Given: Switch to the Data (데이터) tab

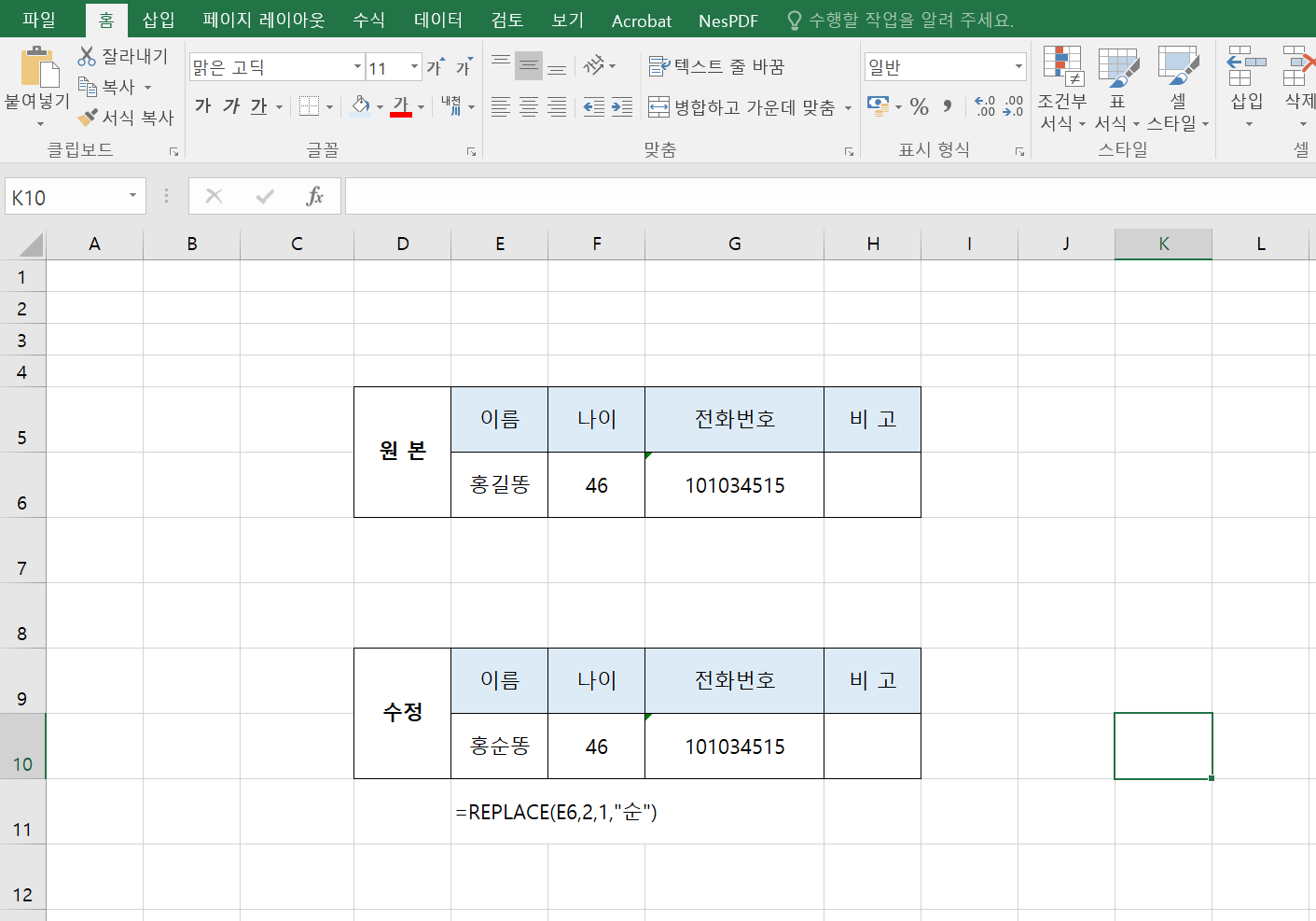Looking at the screenshot, I should (437, 20).
